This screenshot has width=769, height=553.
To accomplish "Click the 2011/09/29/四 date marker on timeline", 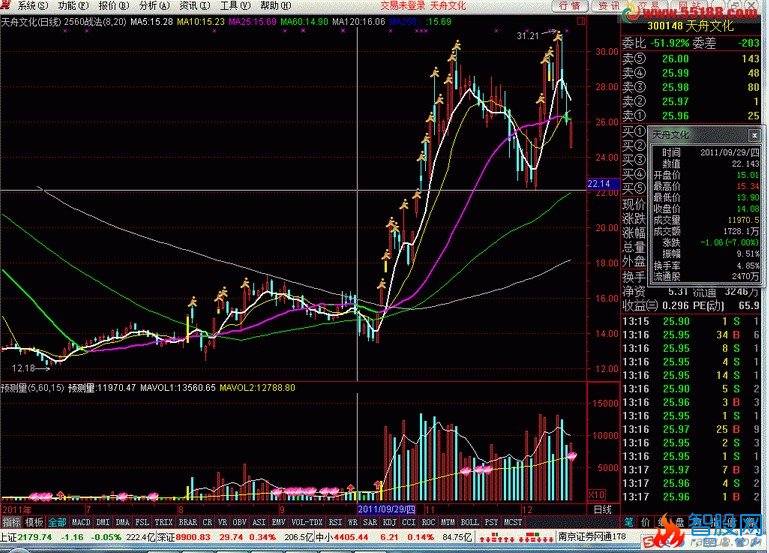I will pyautogui.click(x=387, y=509).
